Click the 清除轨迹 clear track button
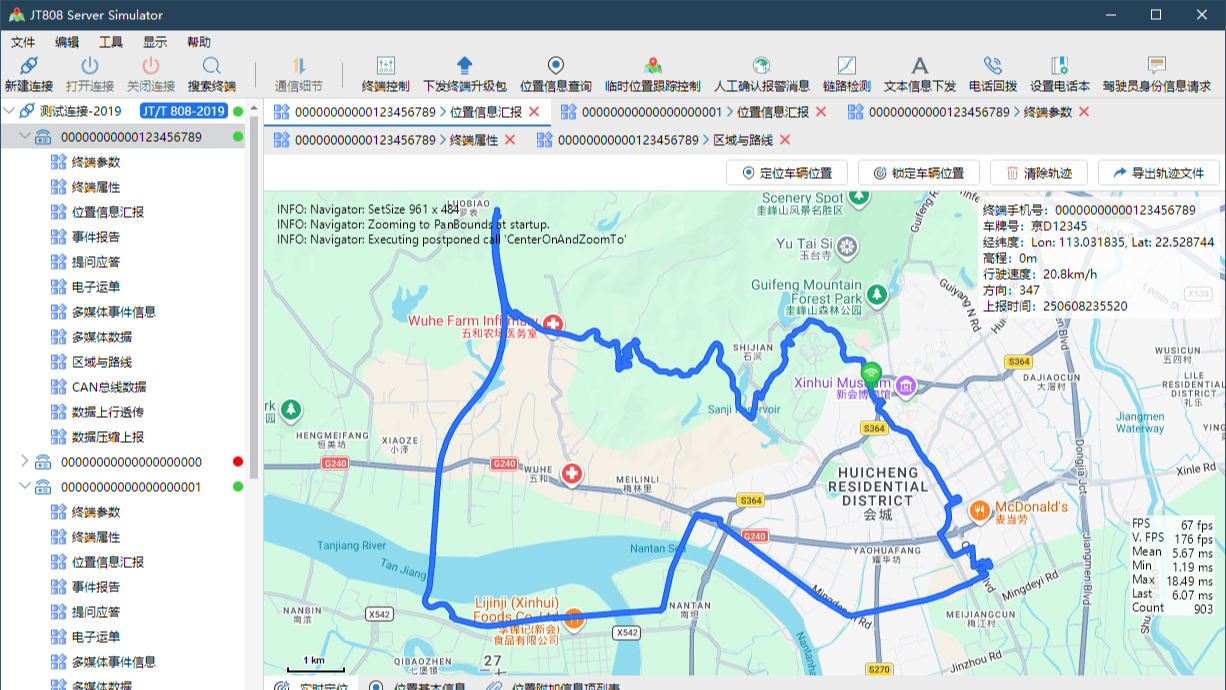Viewport: 1226px width, 690px height. [1040, 173]
